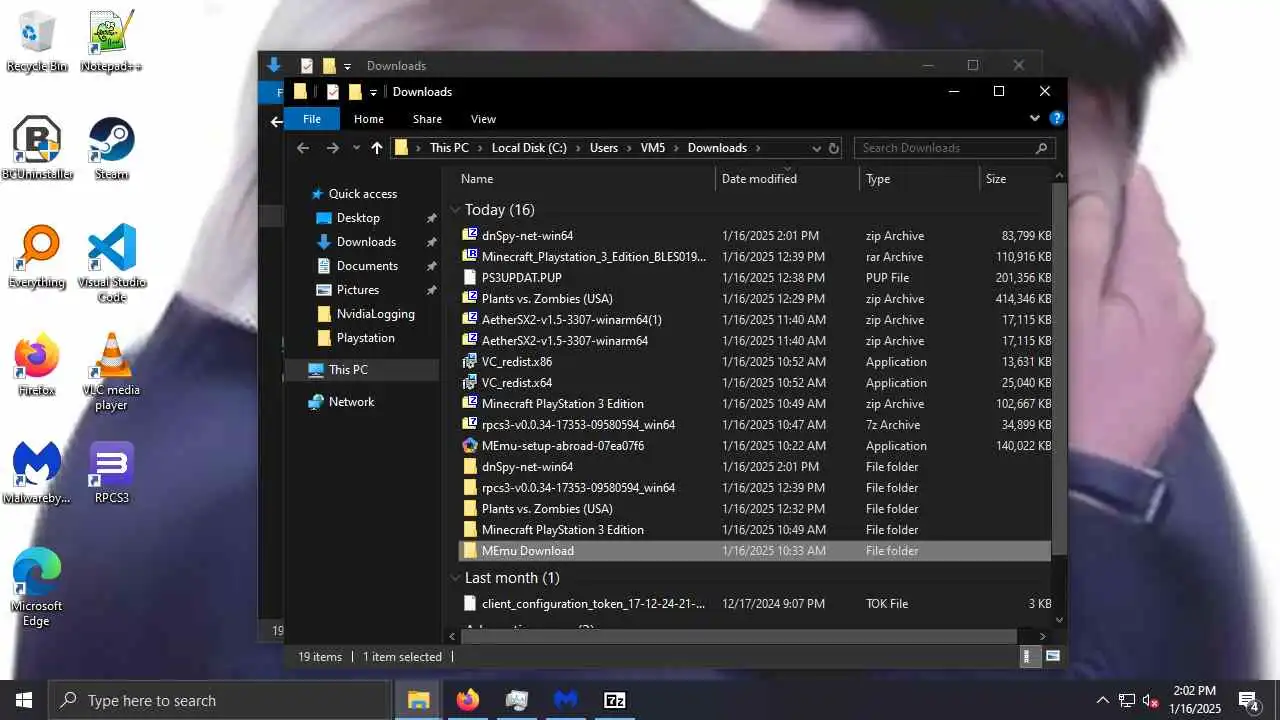Open the Everything search shortcut
The image size is (1280, 720).
point(37,257)
